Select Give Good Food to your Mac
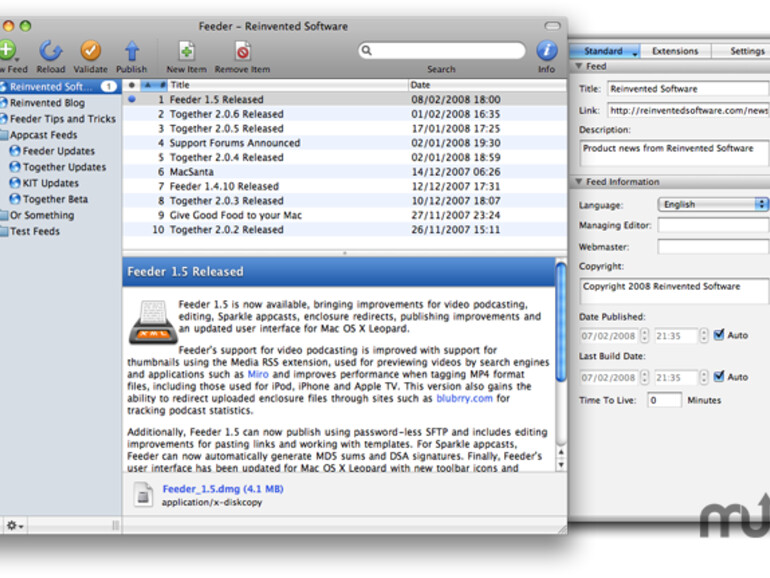 coord(344,215)
